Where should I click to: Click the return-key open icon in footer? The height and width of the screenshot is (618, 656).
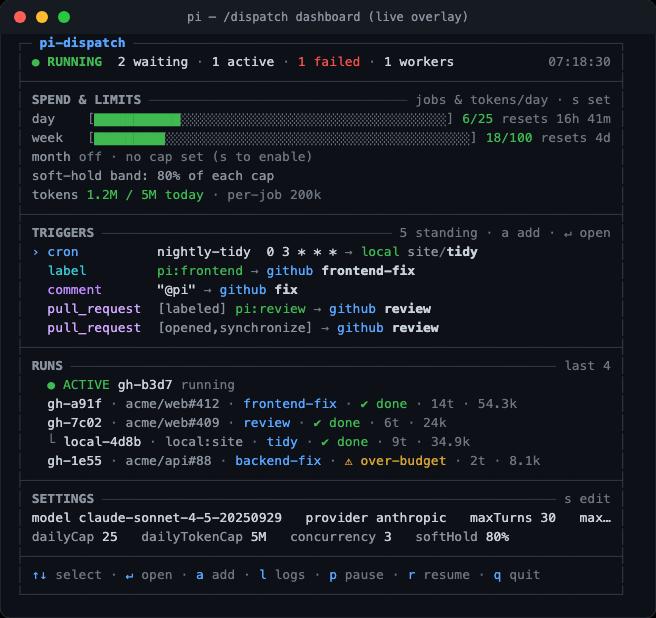coord(129,576)
